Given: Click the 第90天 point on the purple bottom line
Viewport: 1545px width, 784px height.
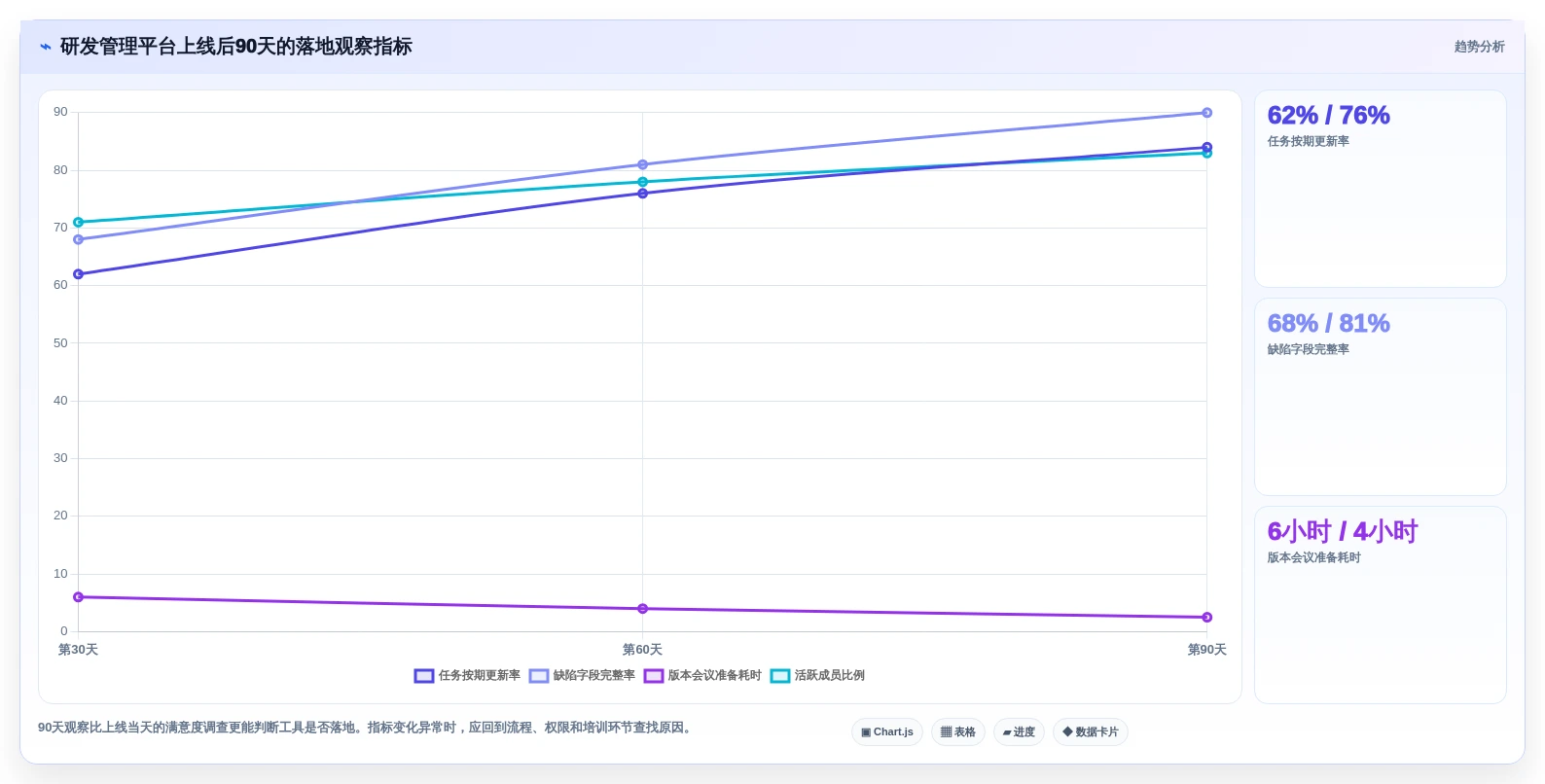Looking at the screenshot, I should [1206, 618].
